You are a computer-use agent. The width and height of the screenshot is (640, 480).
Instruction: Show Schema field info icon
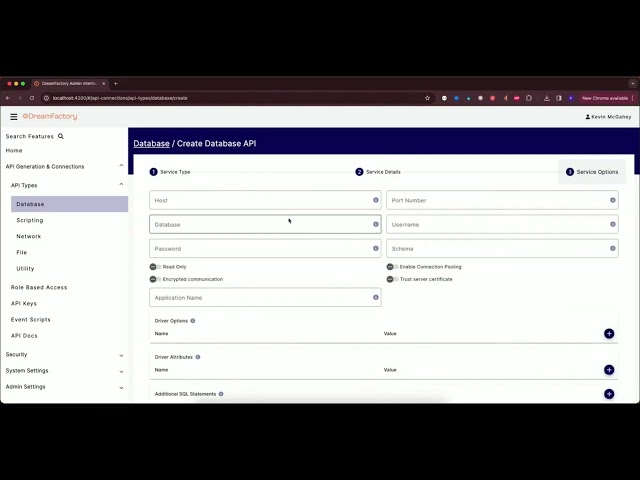pos(613,248)
